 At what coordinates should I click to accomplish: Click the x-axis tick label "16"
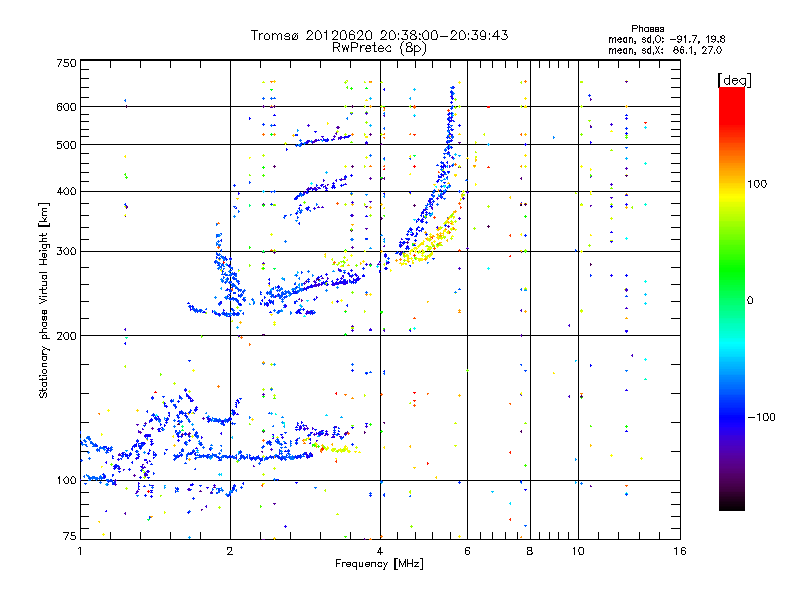point(680,551)
